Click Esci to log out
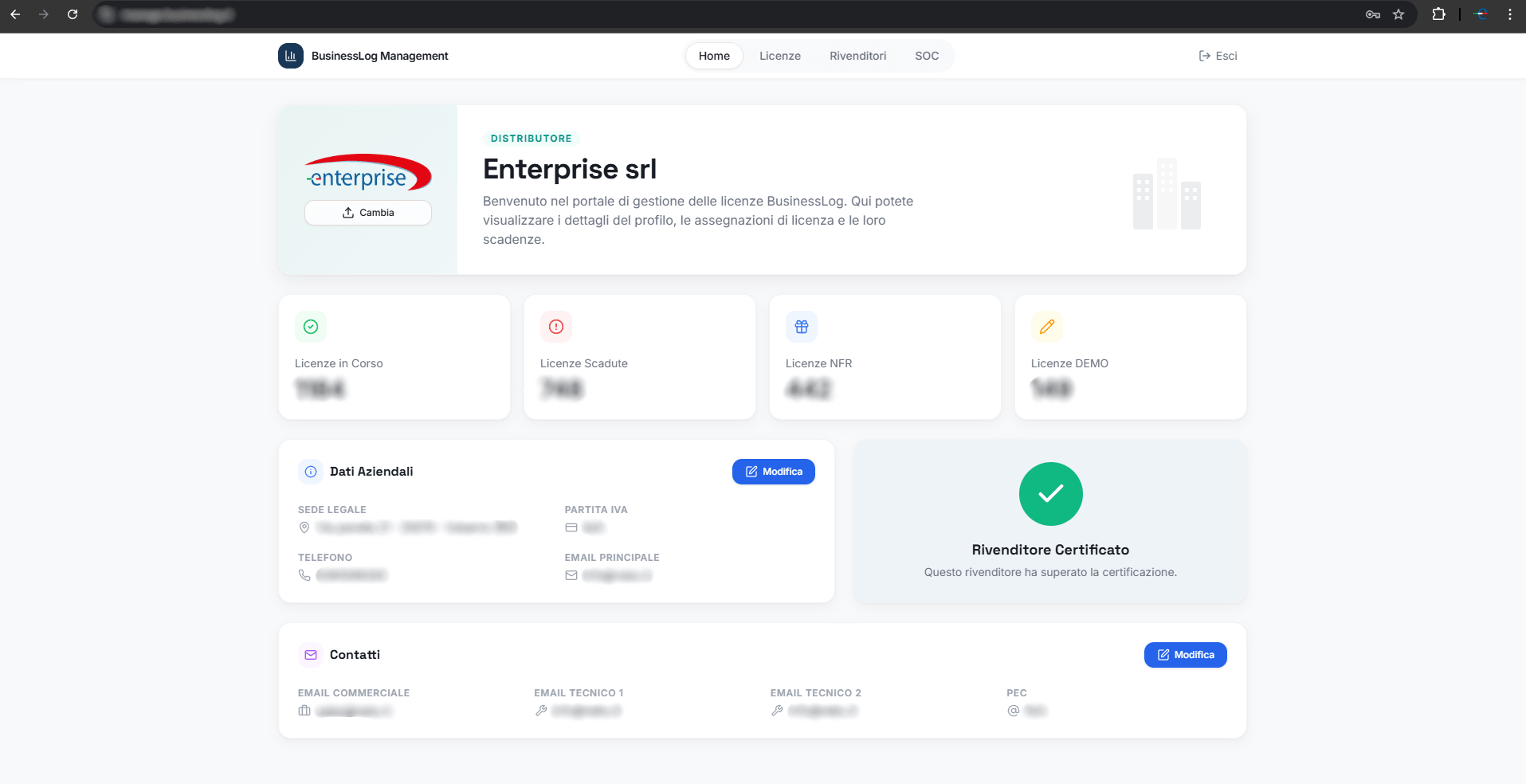Screen dimensions: 1526x784 1218,56
